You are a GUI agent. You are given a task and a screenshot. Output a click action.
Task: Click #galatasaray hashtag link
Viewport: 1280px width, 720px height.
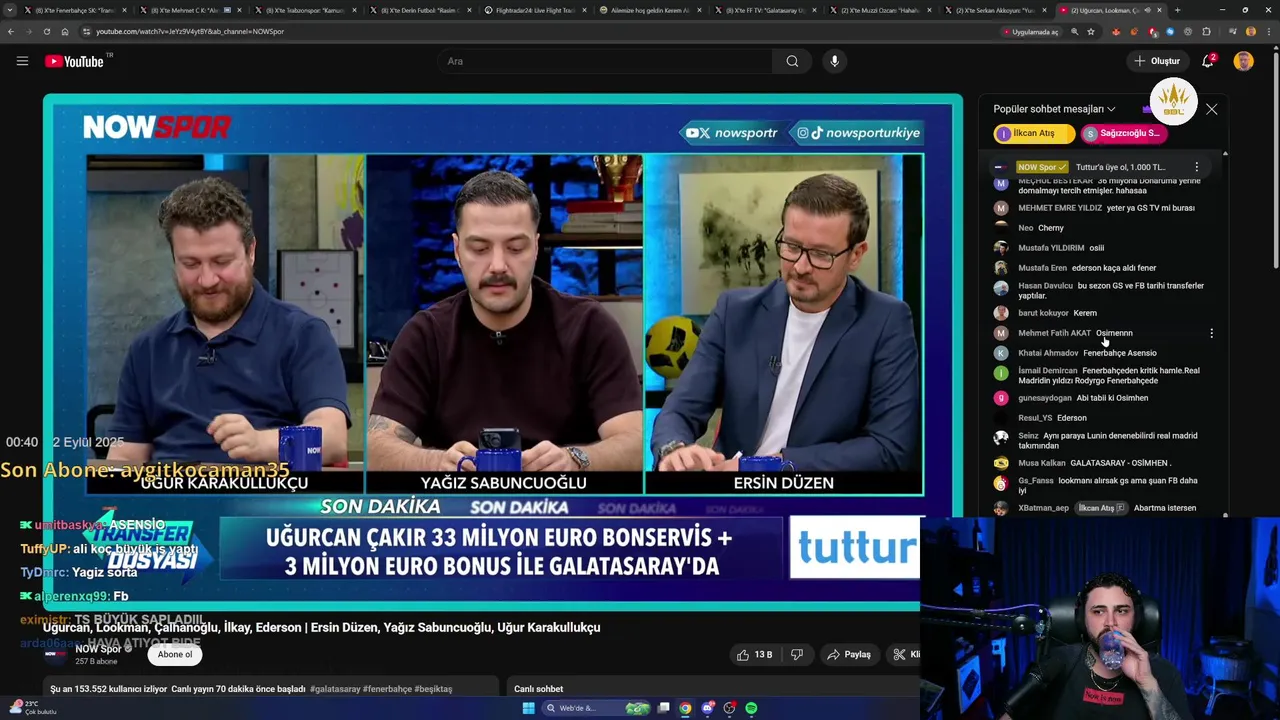tap(335, 689)
